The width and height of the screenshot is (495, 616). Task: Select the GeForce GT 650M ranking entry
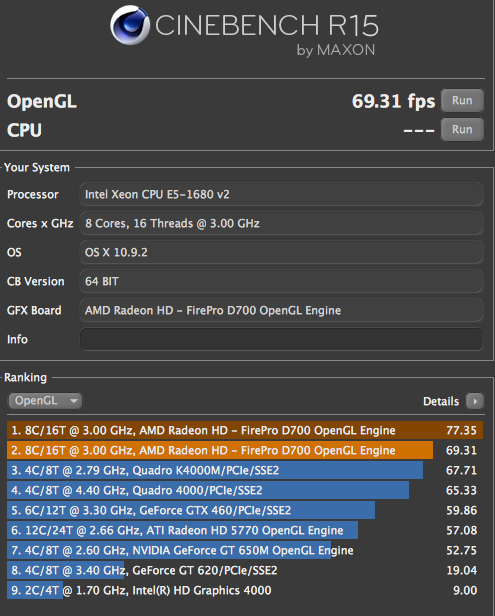(x=245, y=550)
